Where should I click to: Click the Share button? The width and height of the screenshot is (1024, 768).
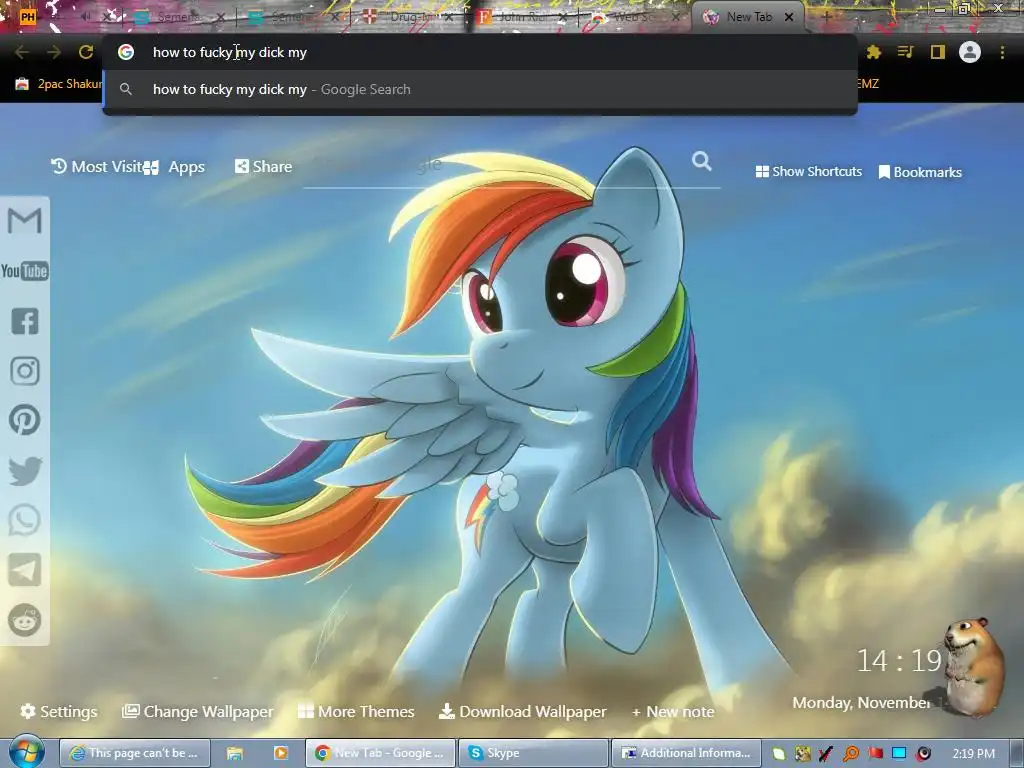263,167
